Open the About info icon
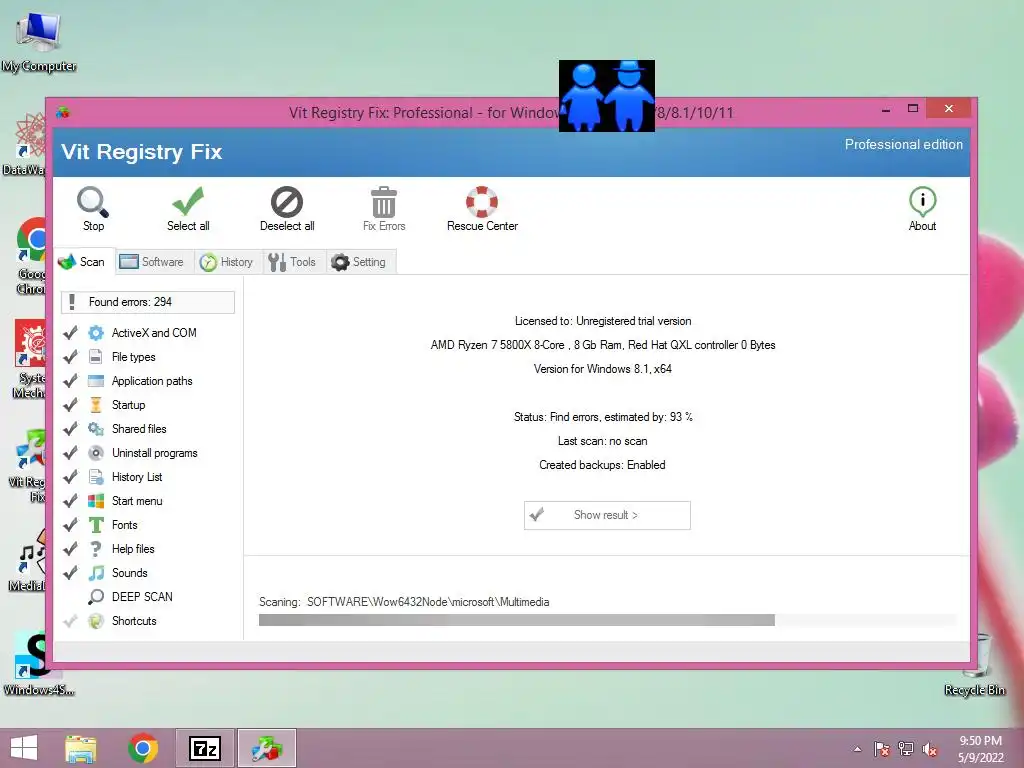1024x768 pixels. (922, 202)
